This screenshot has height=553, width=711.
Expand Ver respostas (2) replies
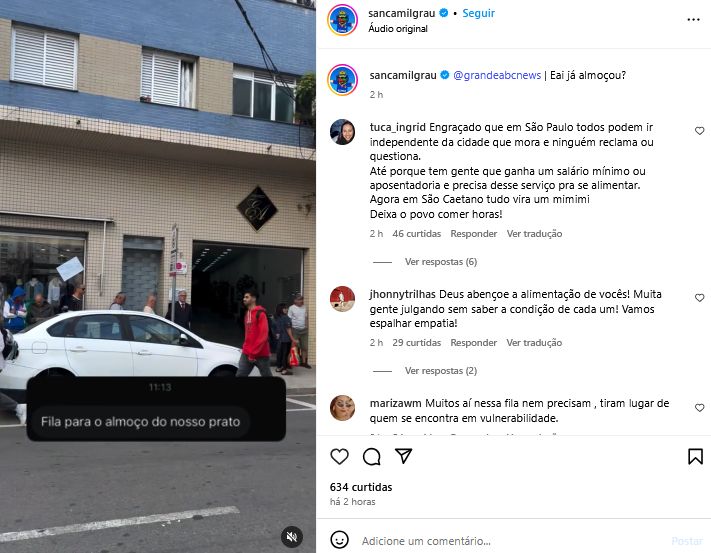click(441, 371)
